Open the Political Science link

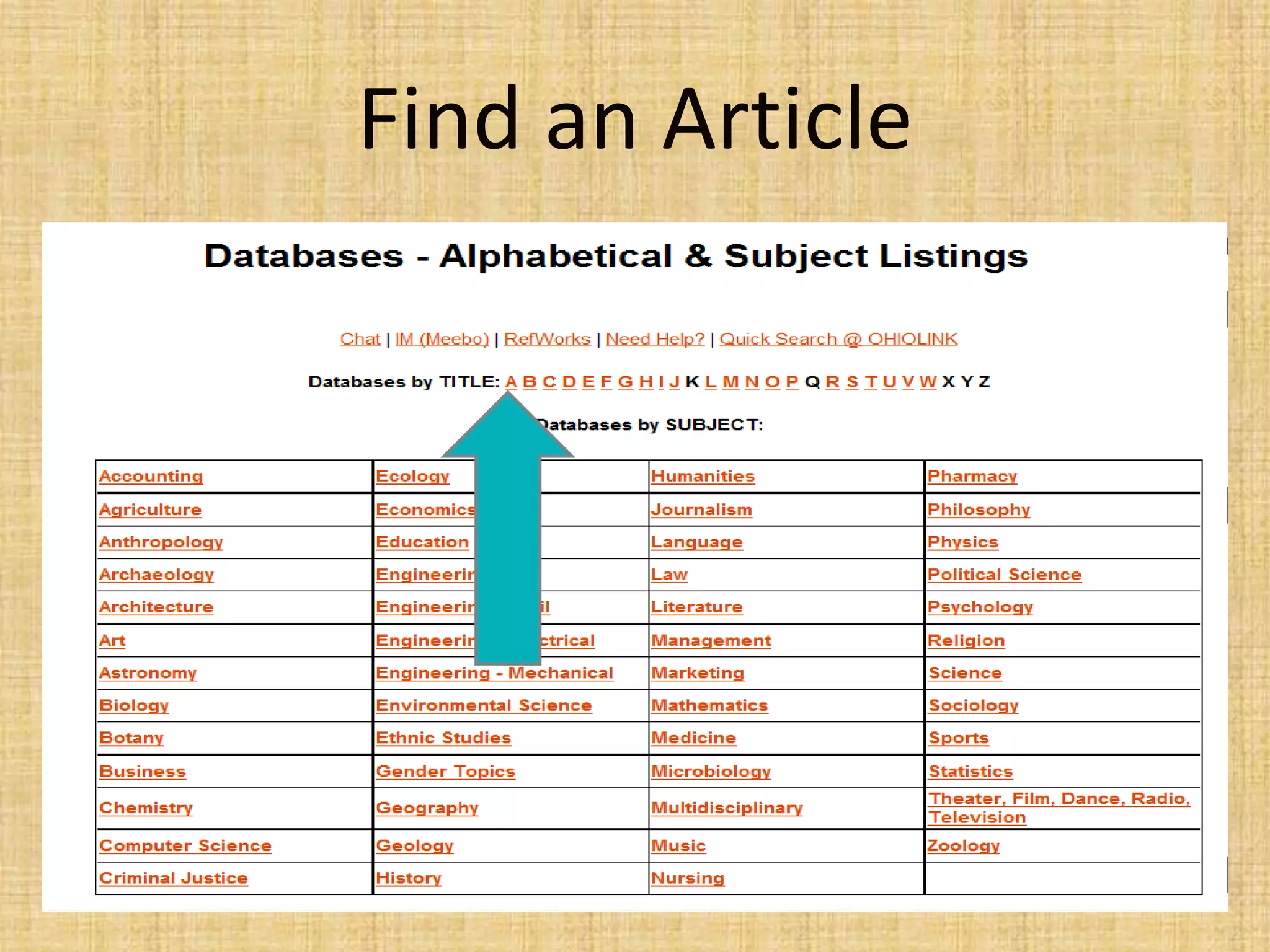[1005, 575]
